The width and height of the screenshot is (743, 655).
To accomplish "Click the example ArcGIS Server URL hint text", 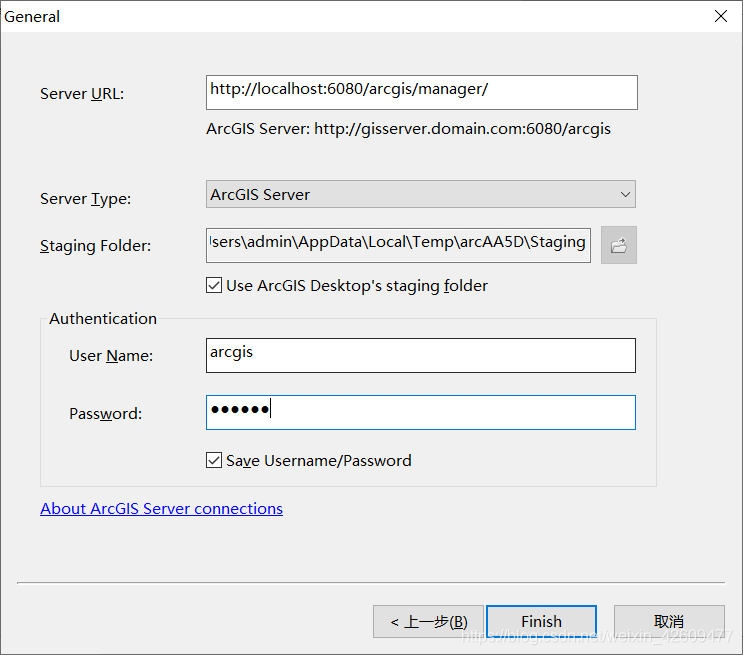I will (x=408, y=129).
